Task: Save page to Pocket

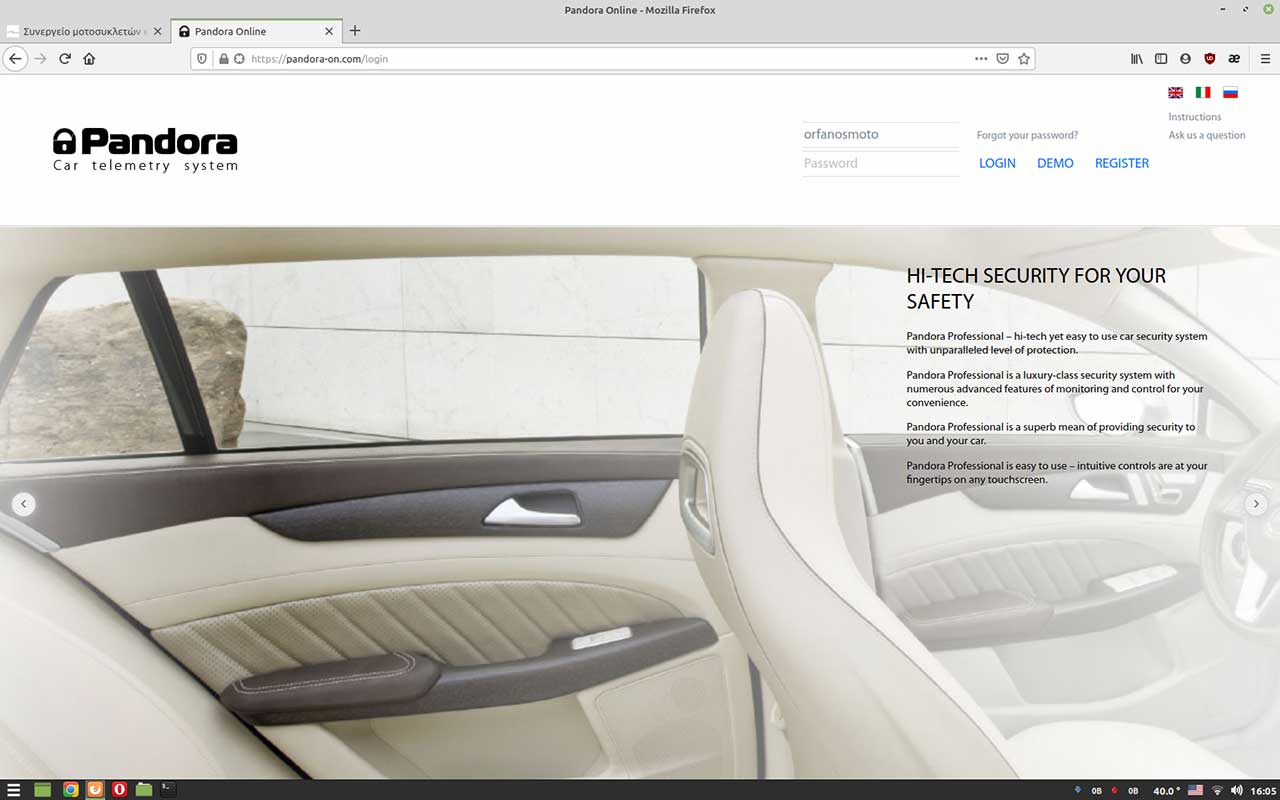Action: (x=1002, y=59)
